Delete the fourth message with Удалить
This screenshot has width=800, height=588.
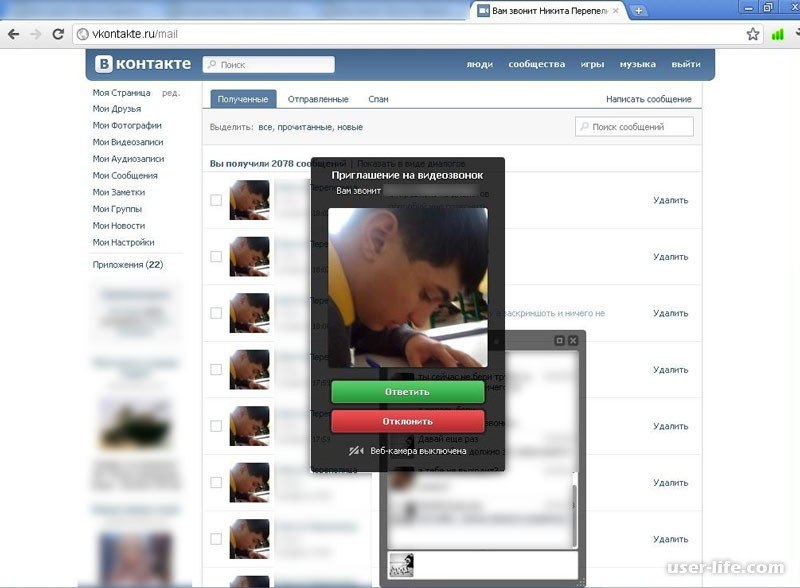tap(670, 370)
